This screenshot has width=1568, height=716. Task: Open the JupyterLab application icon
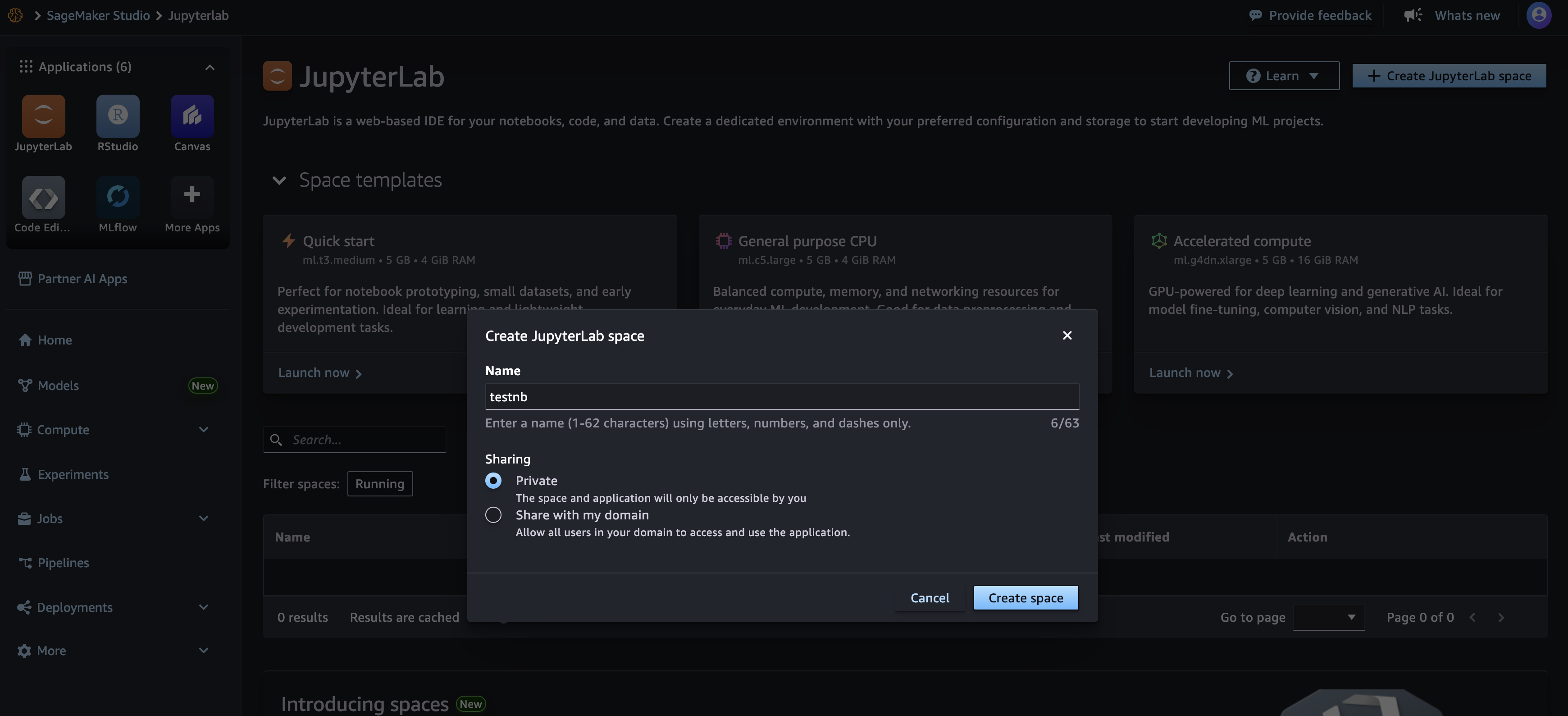[43, 116]
